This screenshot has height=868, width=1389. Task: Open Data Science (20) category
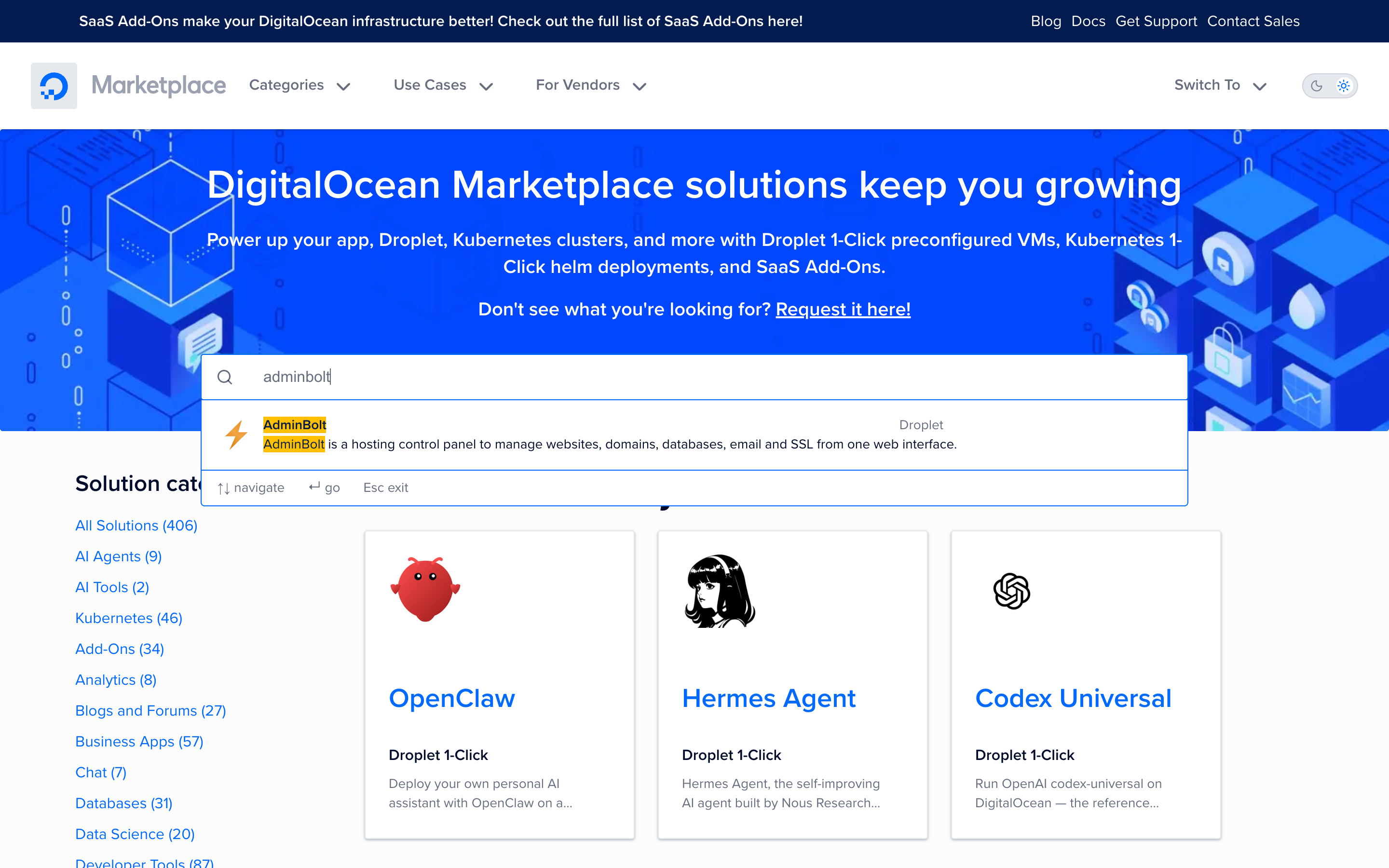[135, 834]
